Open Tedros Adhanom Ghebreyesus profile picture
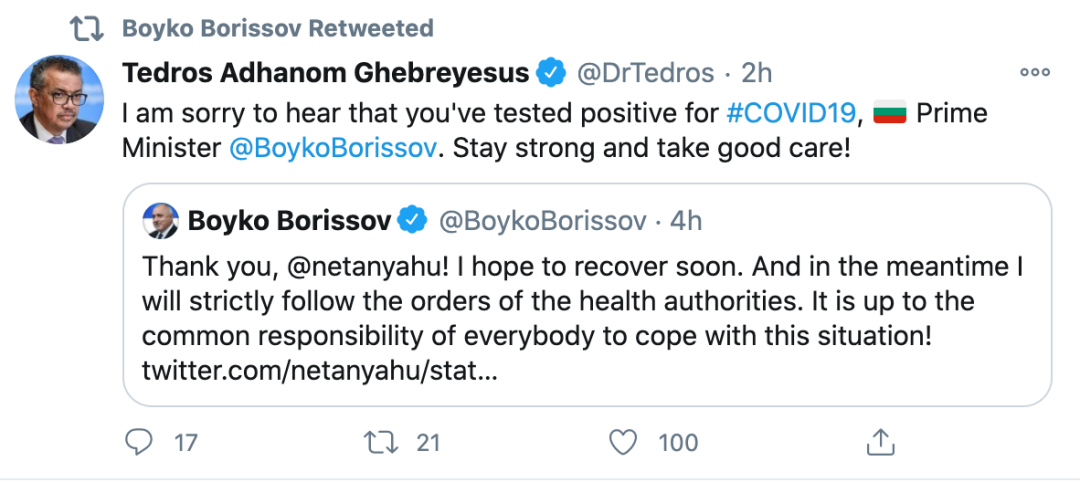This screenshot has width=1080, height=482. pyautogui.click(x=59, y=99)
